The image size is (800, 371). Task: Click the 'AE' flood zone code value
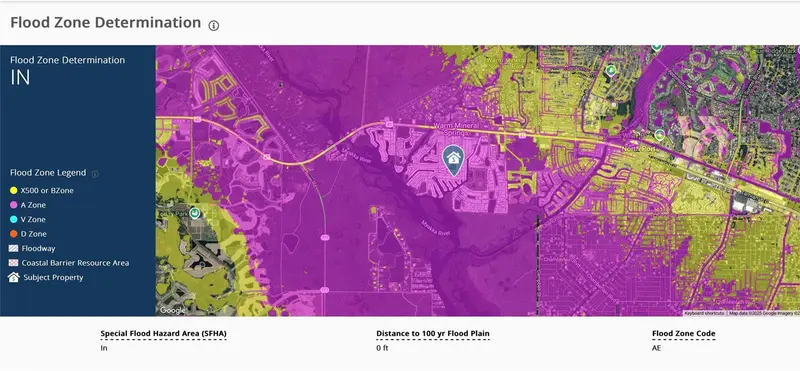click(x=656, y=348)
